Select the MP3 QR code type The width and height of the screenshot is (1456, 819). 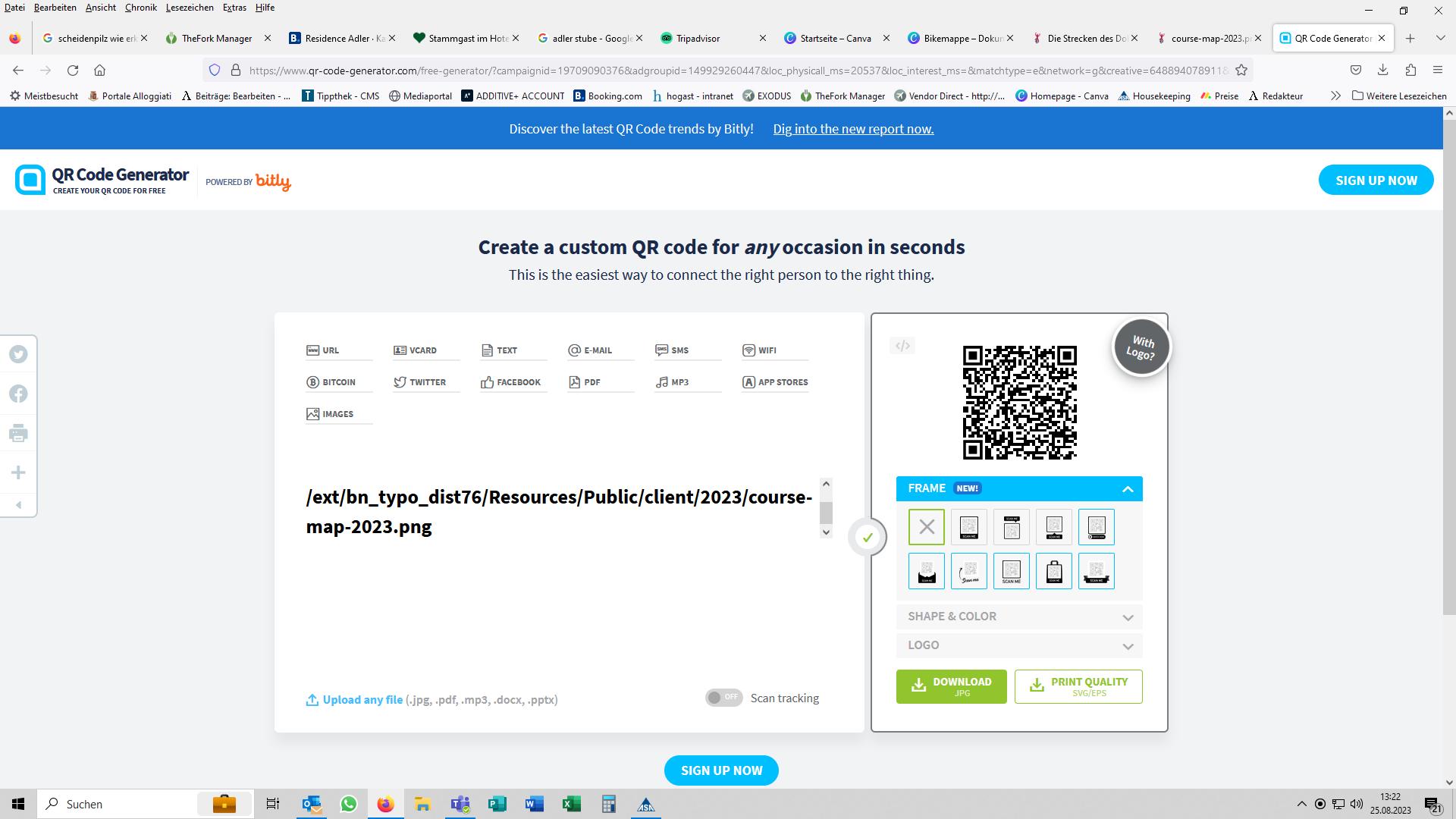(673, 382)
